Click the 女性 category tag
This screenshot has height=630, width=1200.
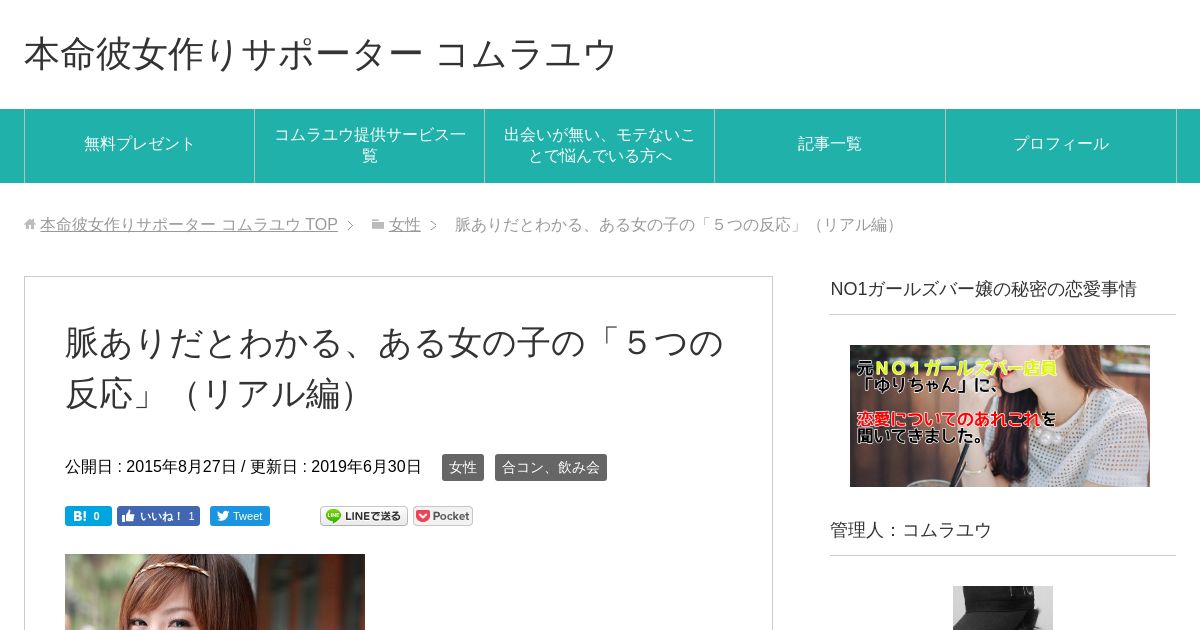tap(463, 467)
